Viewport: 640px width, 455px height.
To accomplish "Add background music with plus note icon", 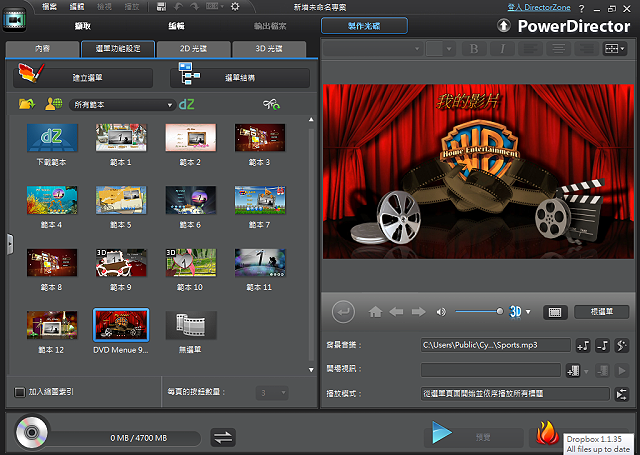I will pyautogui.click(x=583, y=346).
